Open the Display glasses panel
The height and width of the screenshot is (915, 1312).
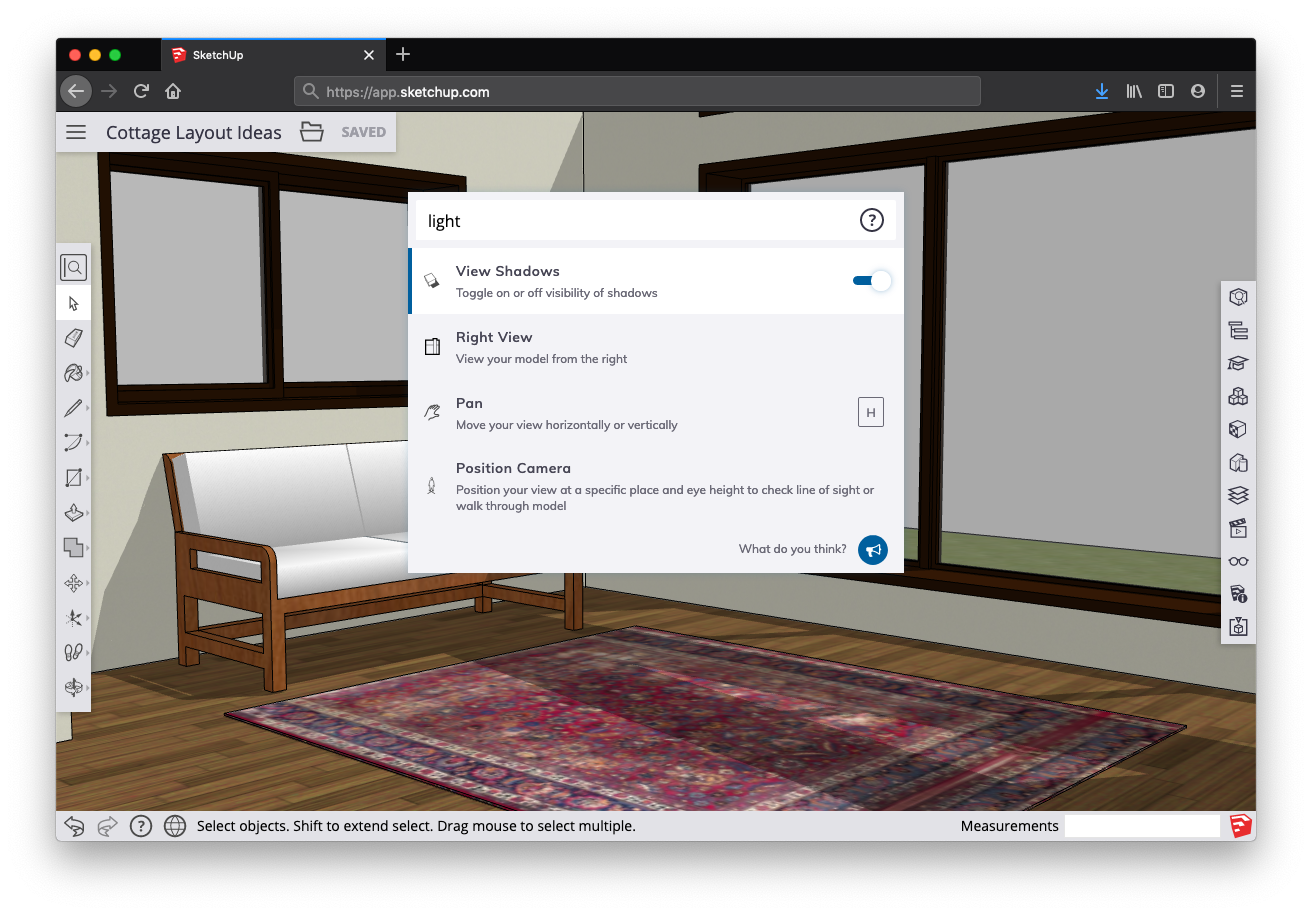[x=1238, y=561]
